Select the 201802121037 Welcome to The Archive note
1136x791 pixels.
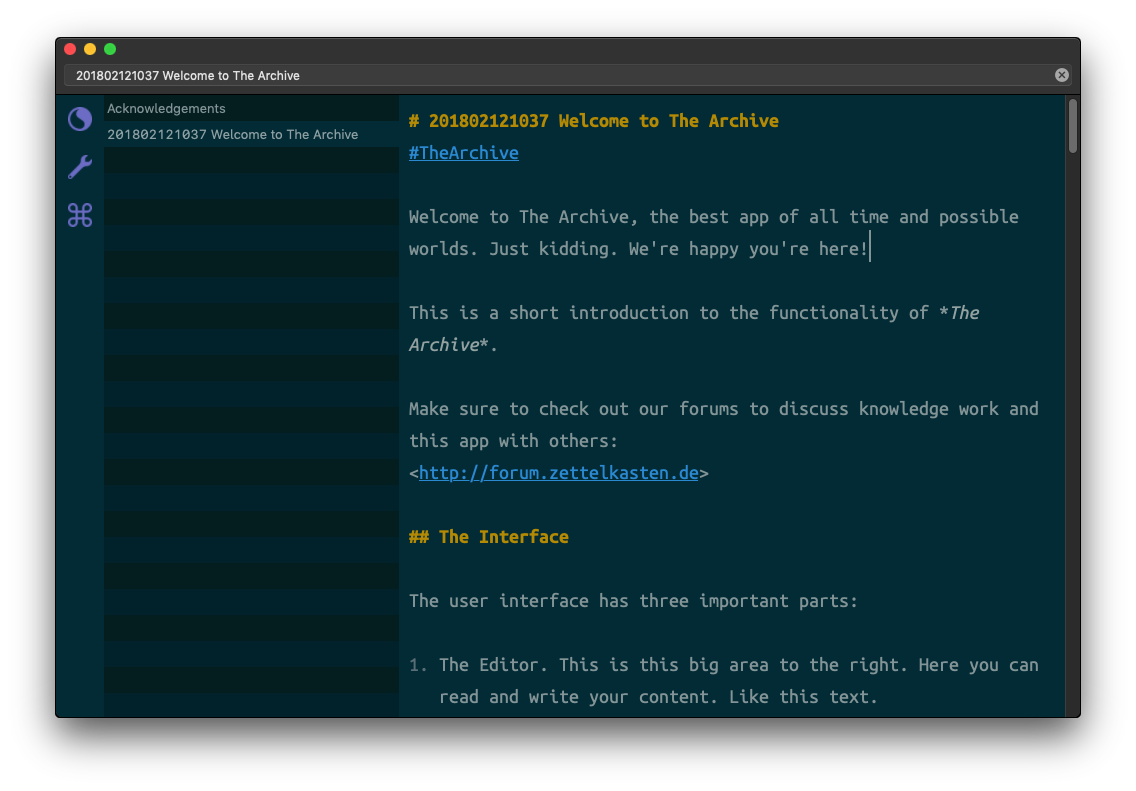pos(251,135)
